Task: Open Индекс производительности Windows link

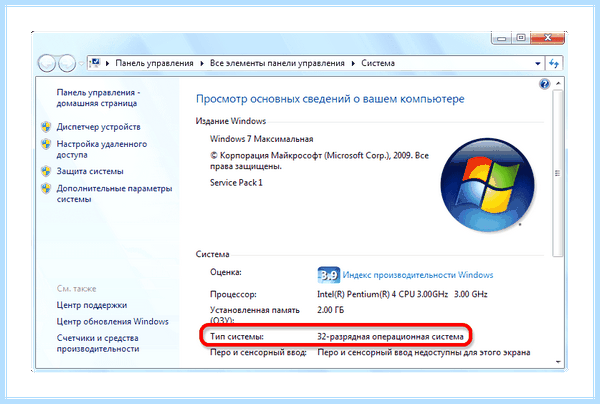Action: click(x=418, y=275)
